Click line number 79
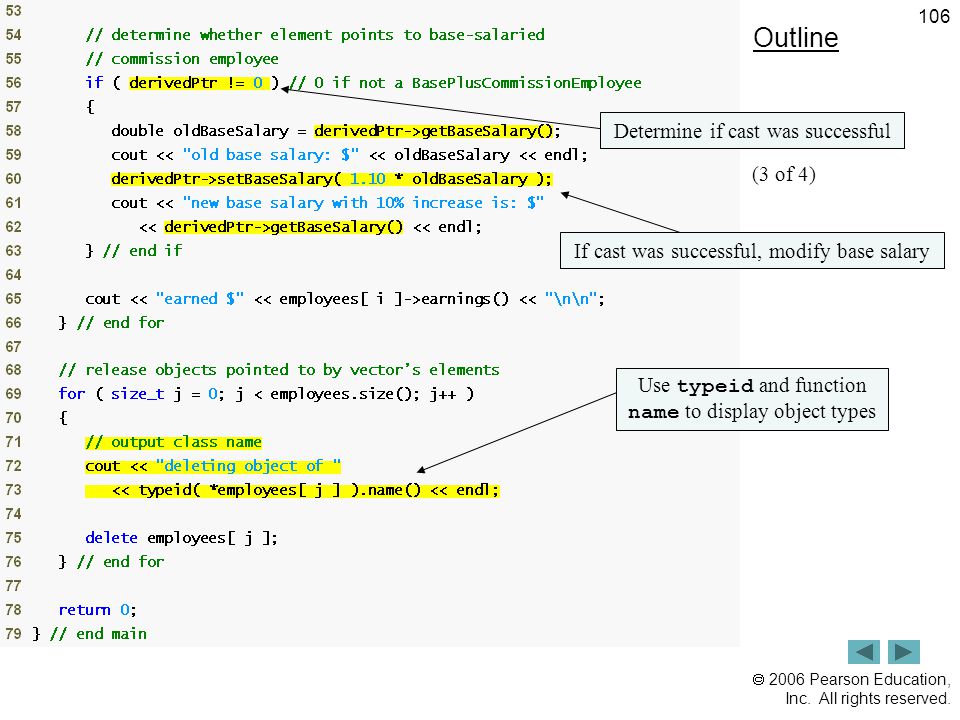This screenshot has width=960, height=720. [13, 634]
